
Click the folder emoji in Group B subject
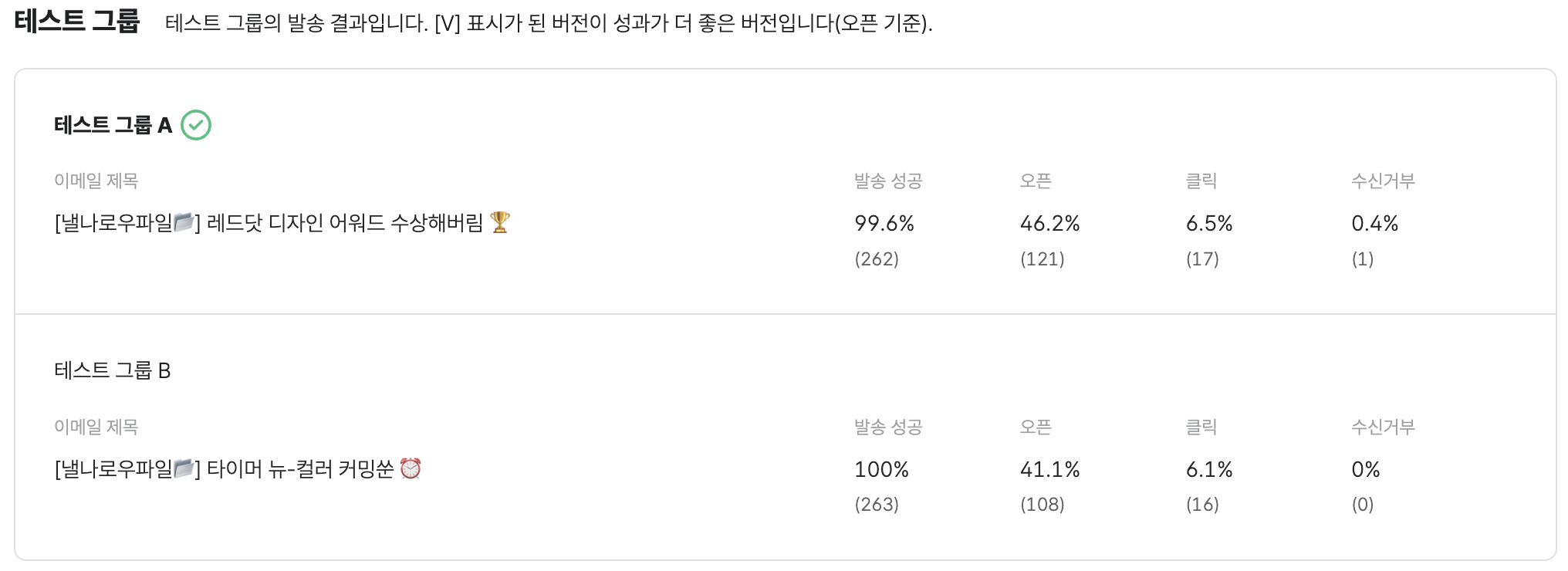183,468
